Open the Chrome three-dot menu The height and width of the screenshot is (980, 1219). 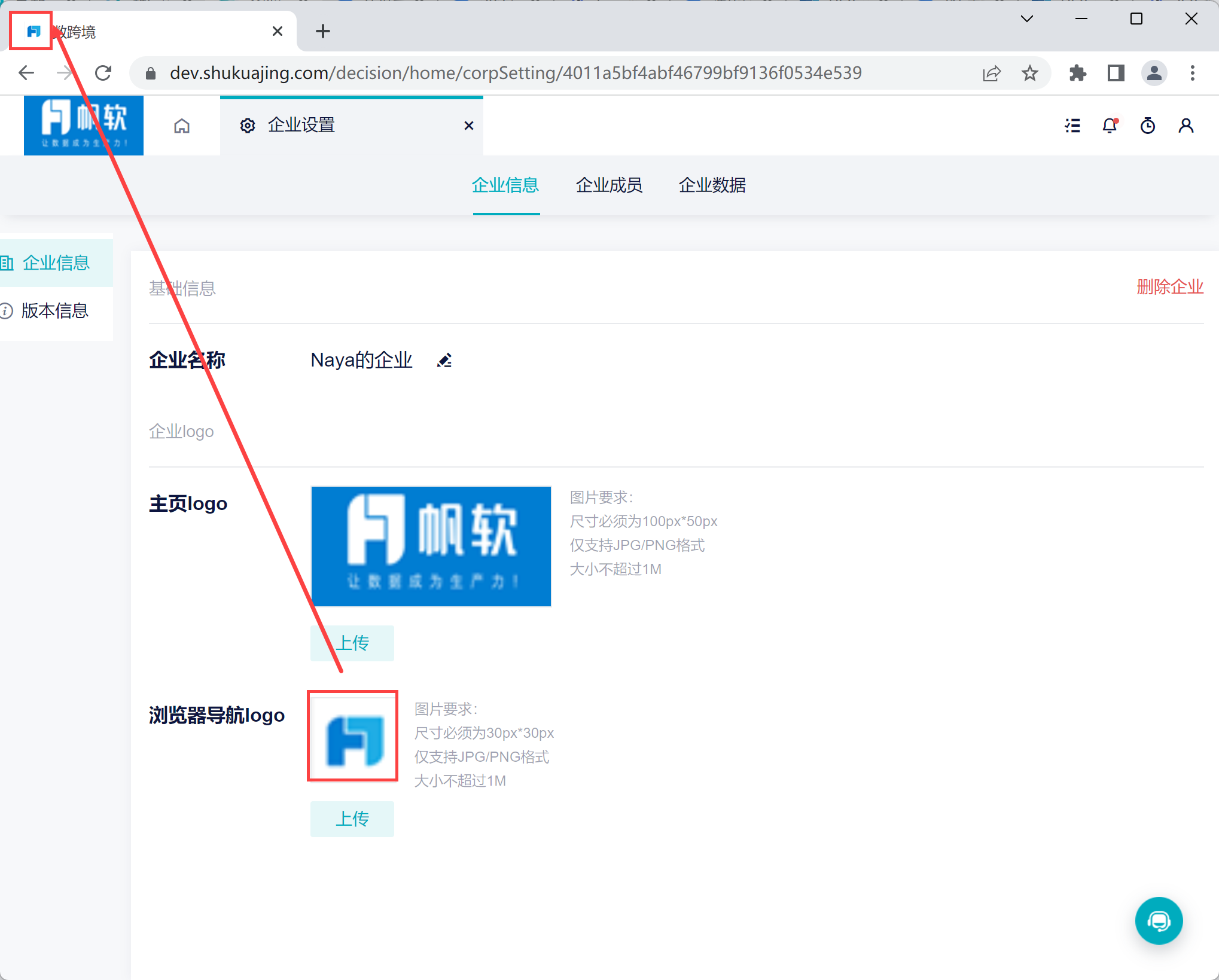[x=1192, y=73]
